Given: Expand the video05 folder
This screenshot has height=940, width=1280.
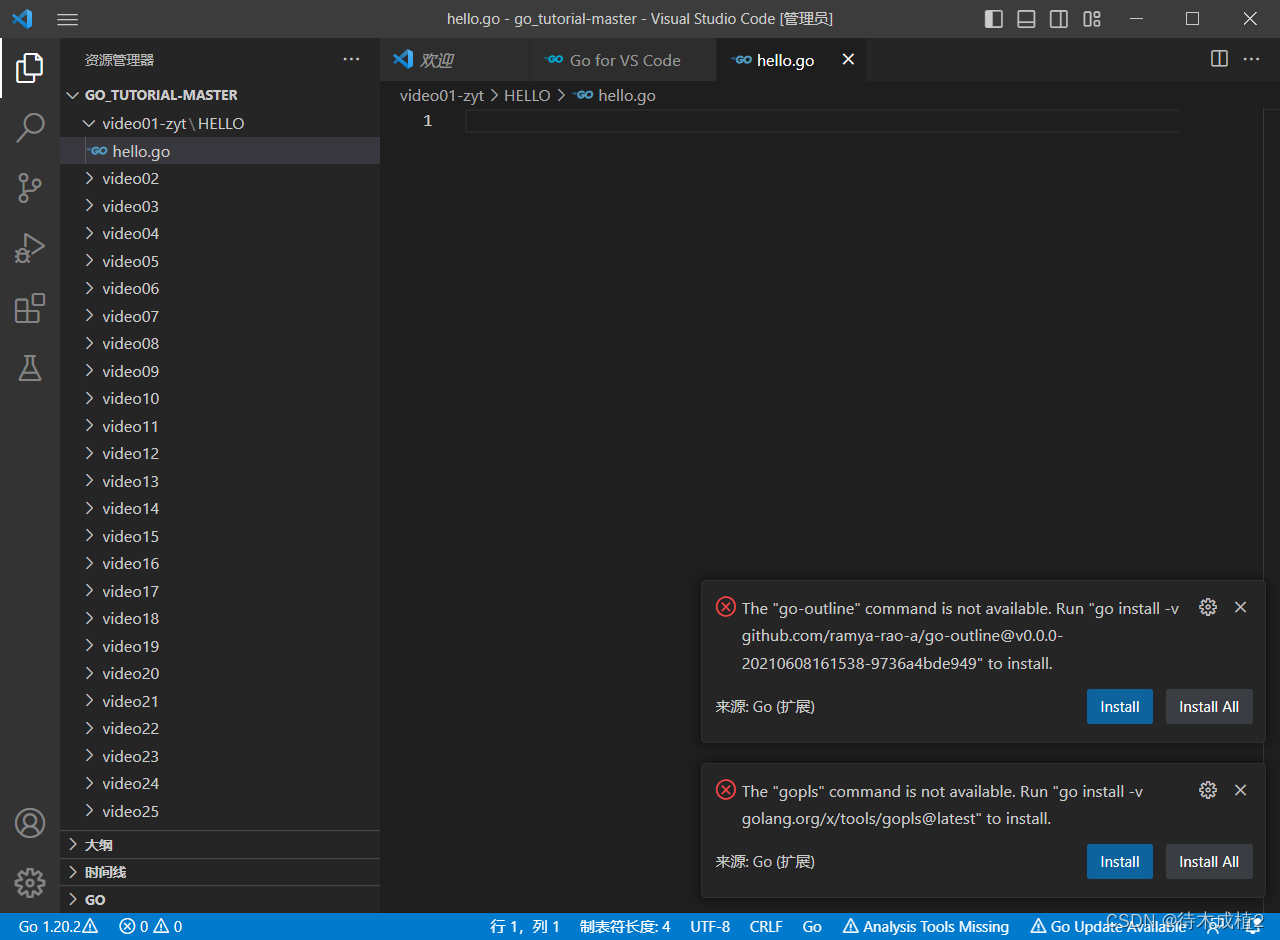Looking at the screenshot, I should pyautogui.click(x=220, y=261).
